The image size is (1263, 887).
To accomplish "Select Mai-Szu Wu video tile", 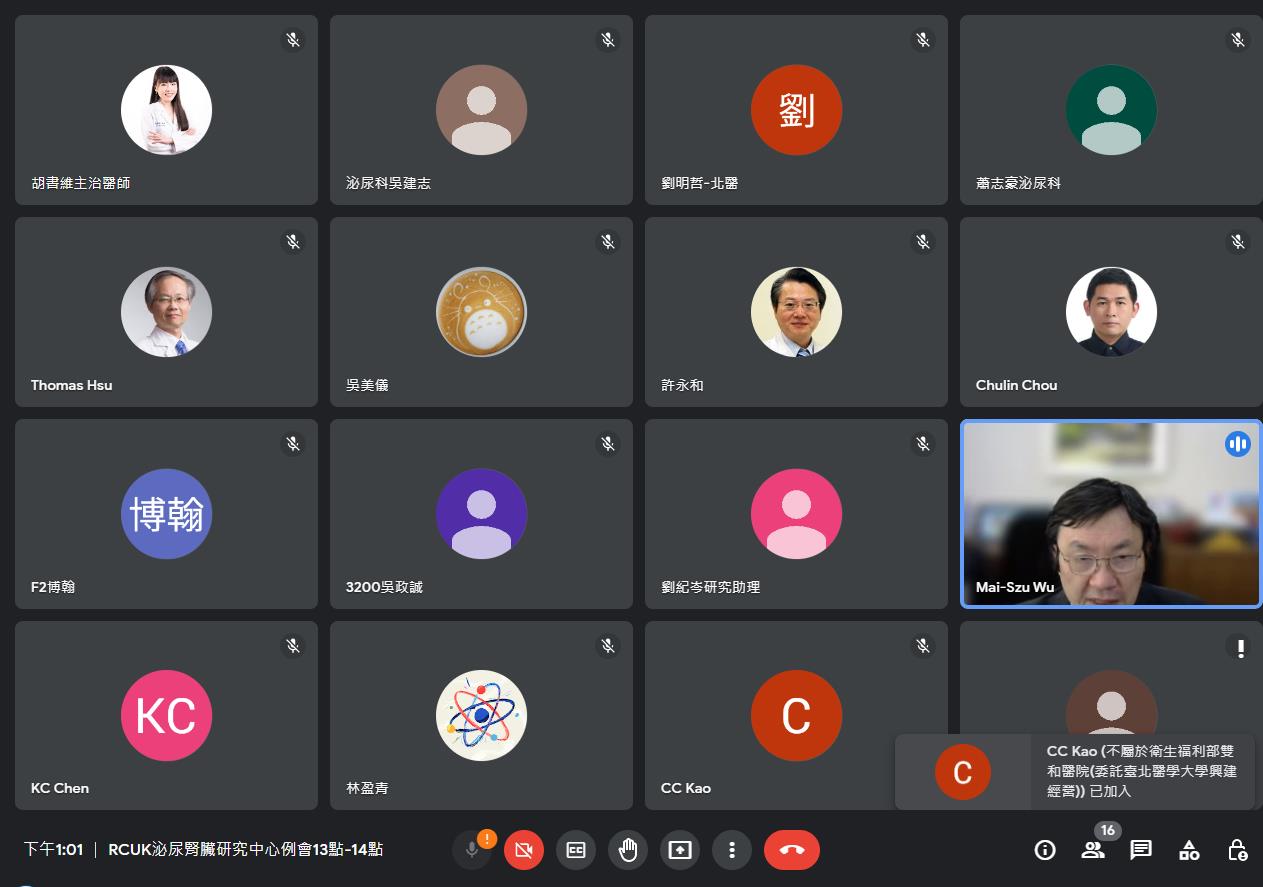I will [1111, 514].
